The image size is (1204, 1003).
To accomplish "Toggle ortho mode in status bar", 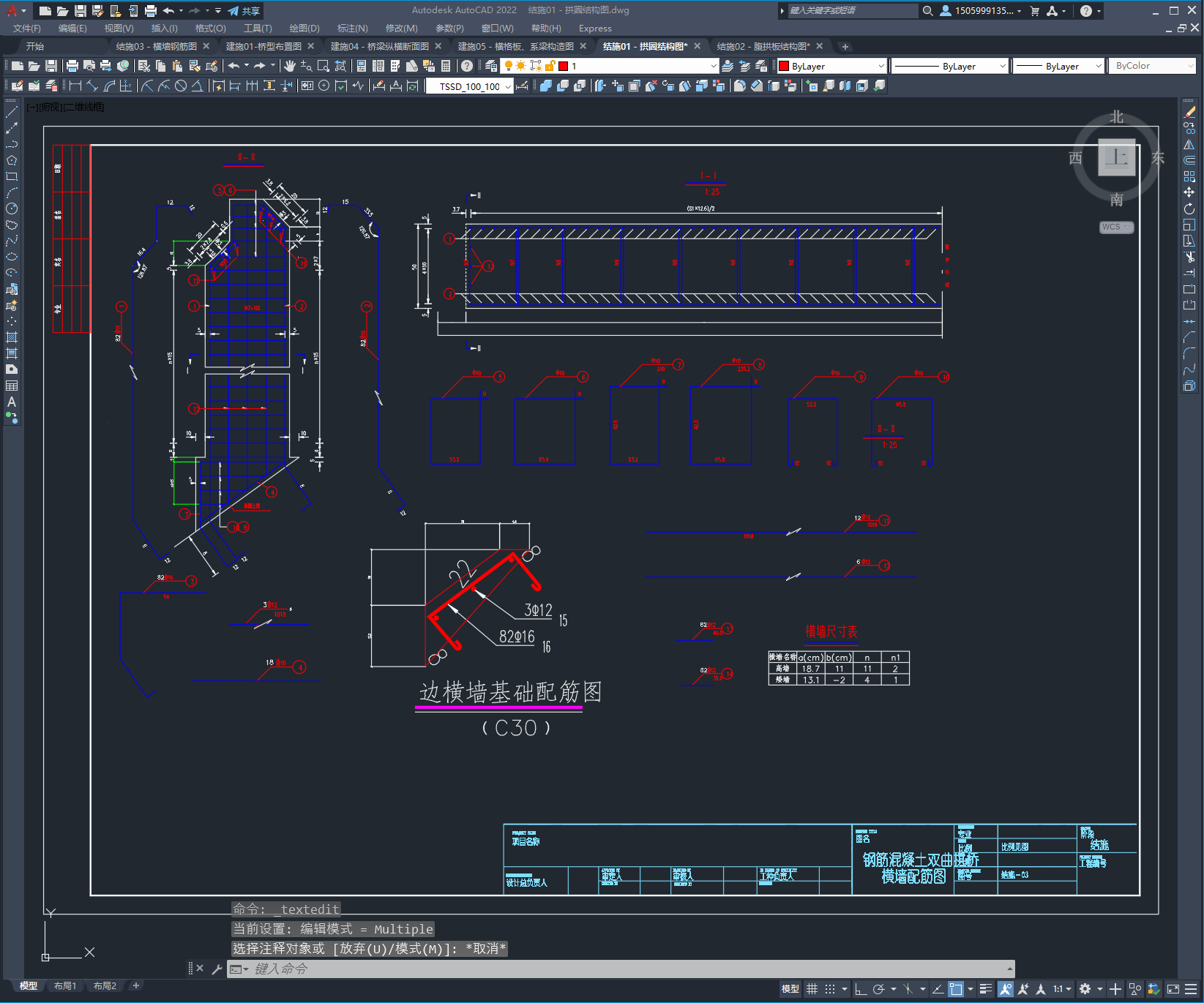I will [x=861, y=989].
